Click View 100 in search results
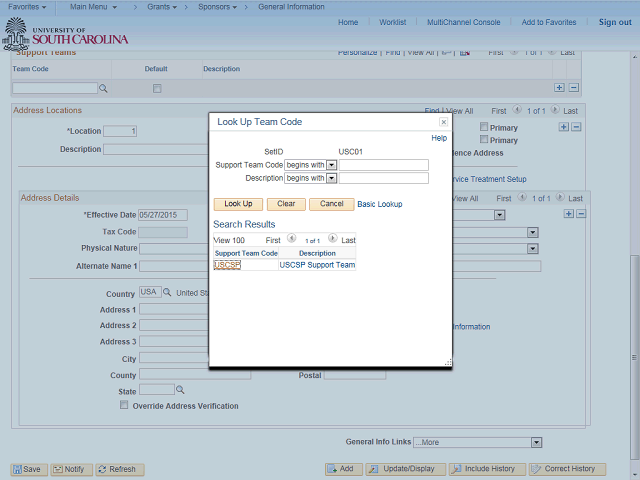Image resolution: width=640 pixels, height=480 pixels. tap(229, 240)
